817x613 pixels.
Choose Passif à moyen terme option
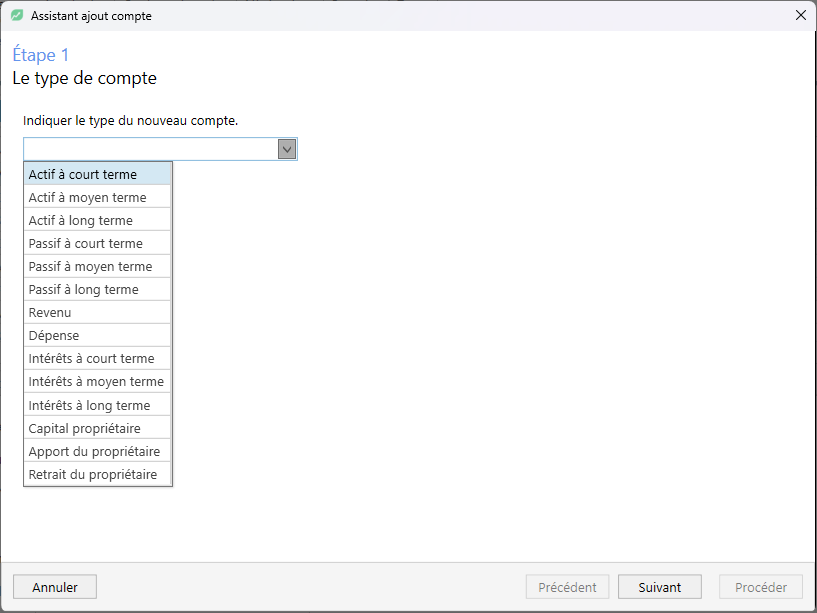[97, 266]
